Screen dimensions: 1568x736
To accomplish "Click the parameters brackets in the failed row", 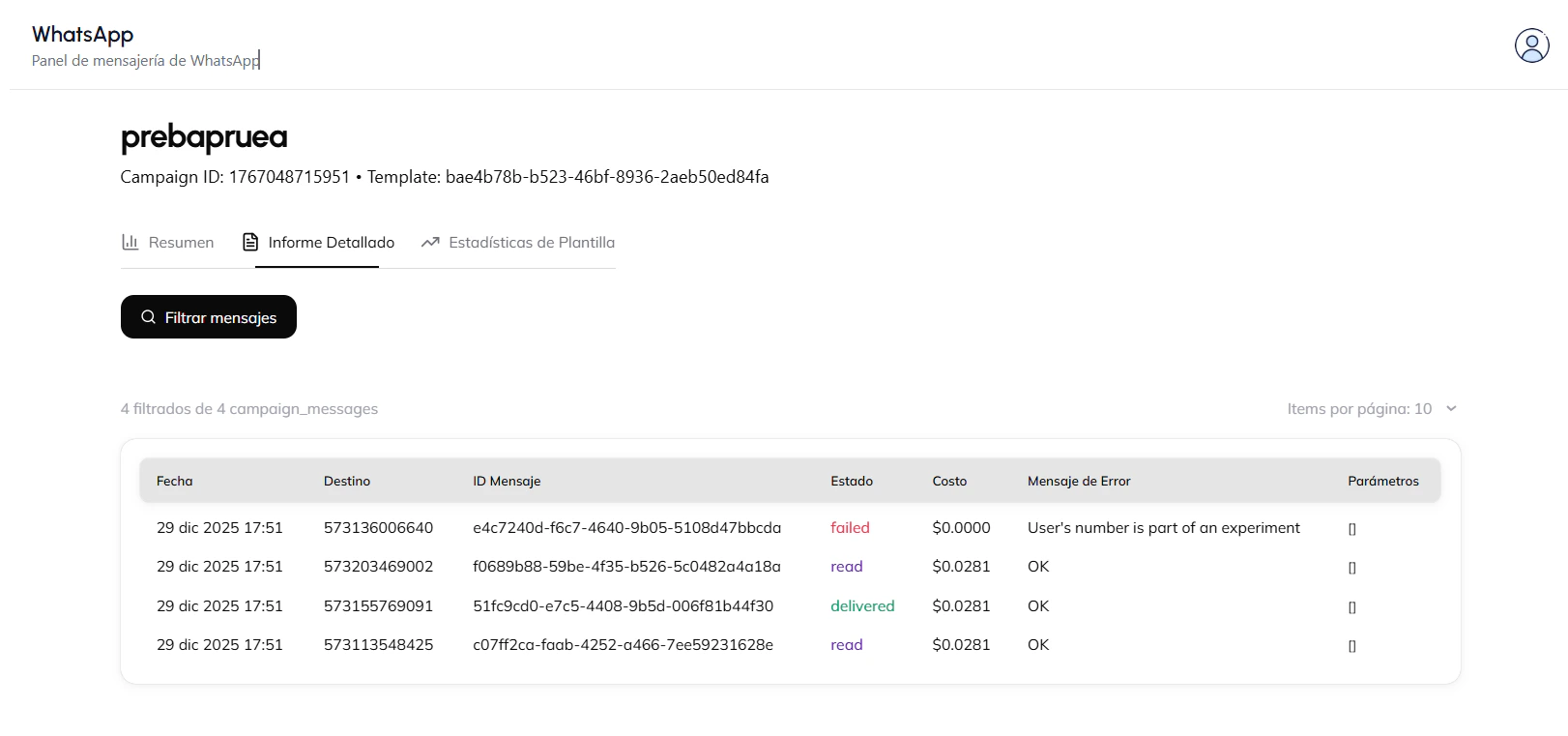I will [1352, 529].
